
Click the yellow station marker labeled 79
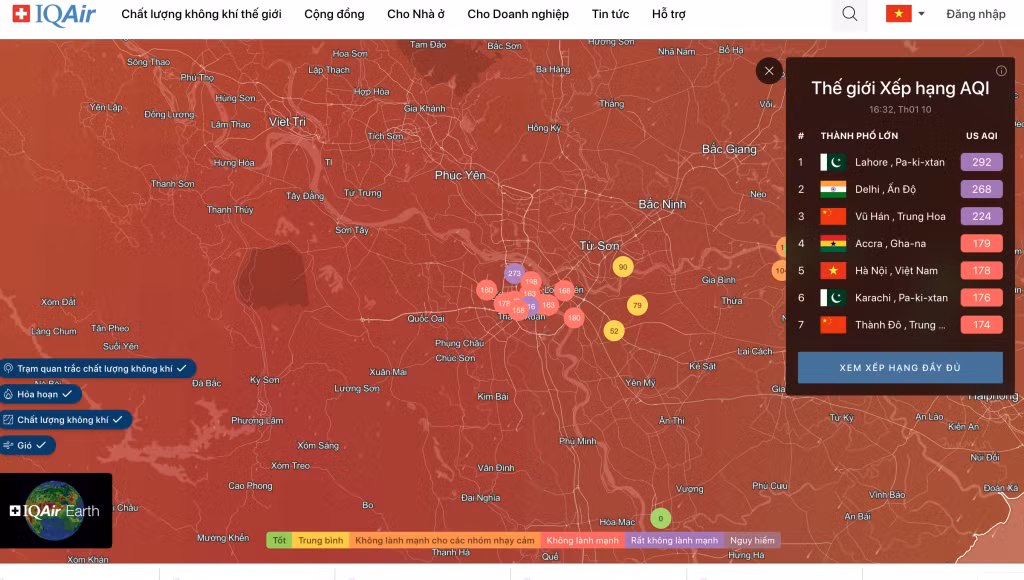[x=637, y=305]
